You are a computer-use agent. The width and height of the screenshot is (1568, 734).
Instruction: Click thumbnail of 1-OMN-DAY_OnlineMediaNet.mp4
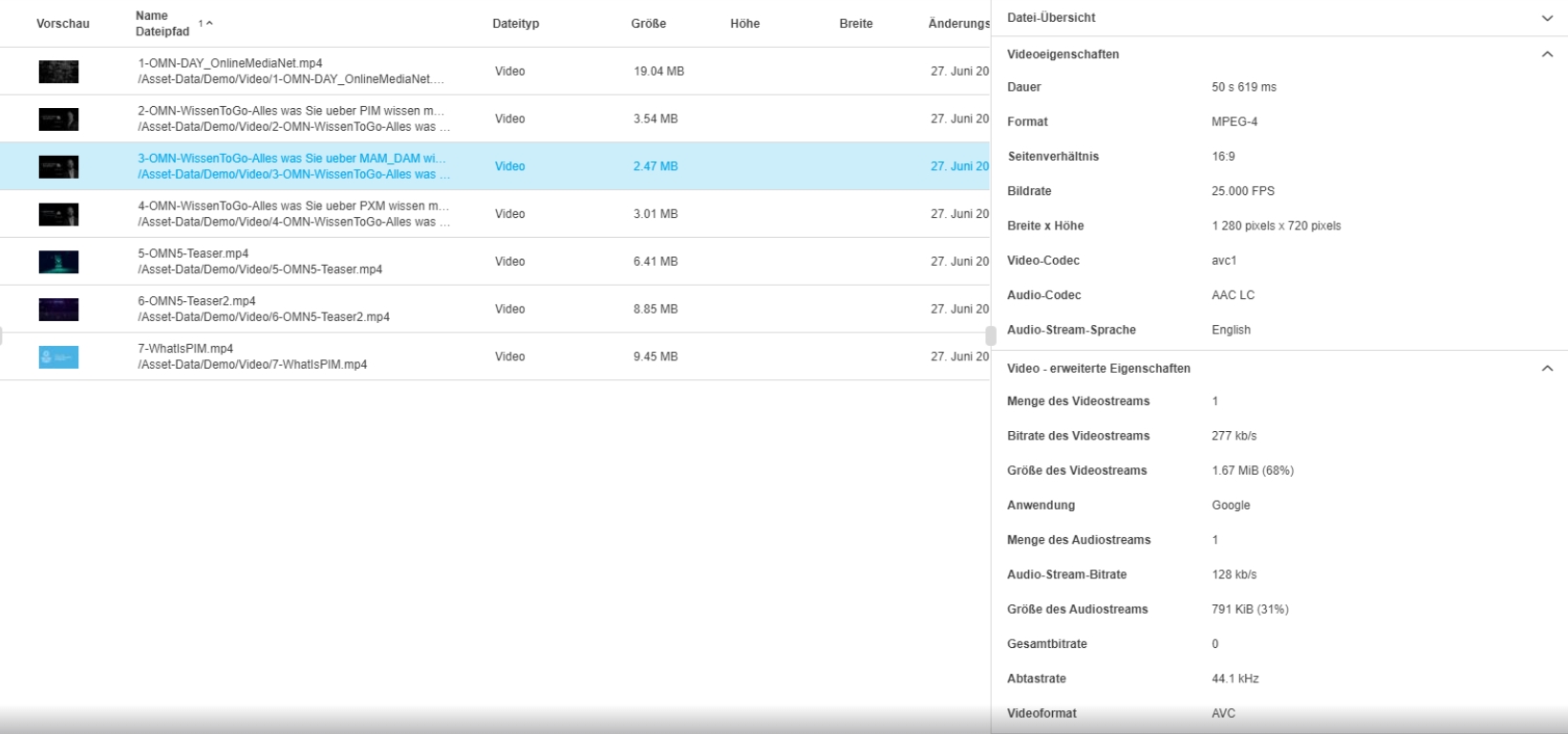[x=58, y=72]
